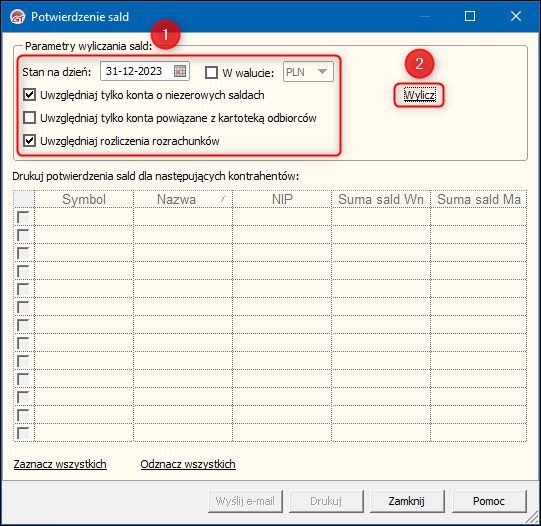Open the Pomoc help button
The image size is (541, 526).
pyautogui.click(x=489, y=501)
